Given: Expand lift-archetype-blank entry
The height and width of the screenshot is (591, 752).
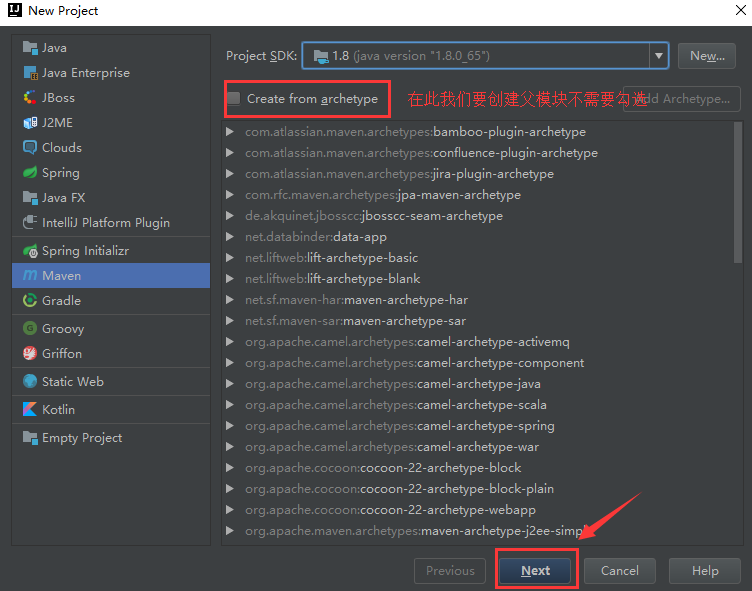Looking at the screenshot, I should point(230,279).
